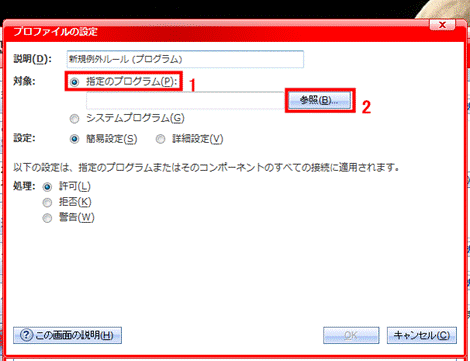Select the 許可(L) action radio
Viewport: 470px width, 361px height.
[x=47, y=187]
